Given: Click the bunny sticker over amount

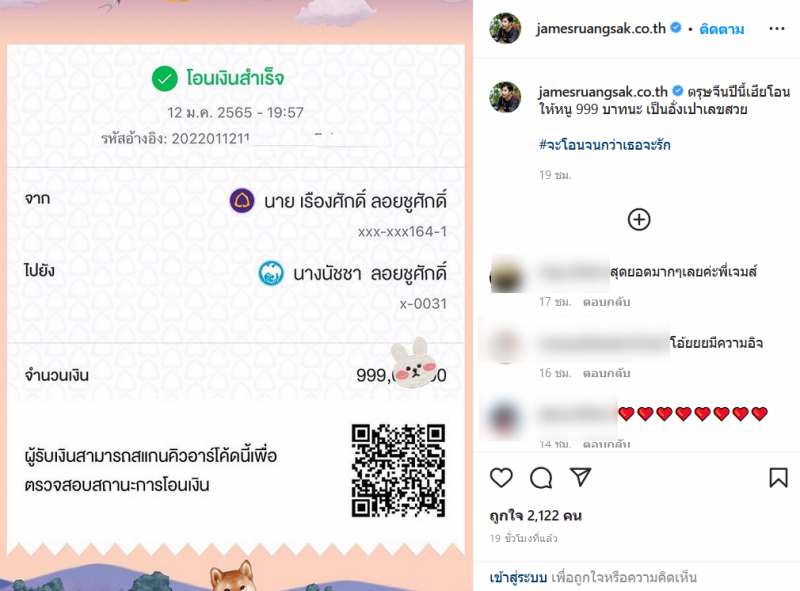Looking at the screenshot, I should point(414,363).
